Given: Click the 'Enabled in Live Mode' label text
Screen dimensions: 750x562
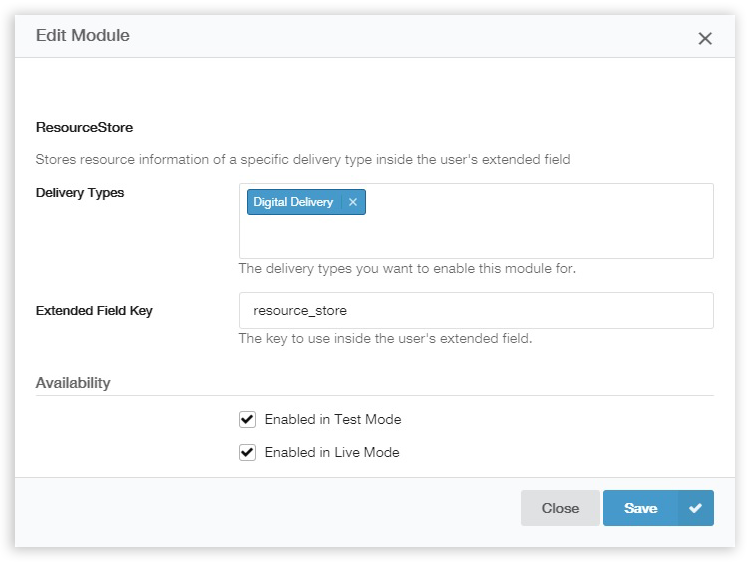Looking at the screenshot, I should (x=332, y=452).
